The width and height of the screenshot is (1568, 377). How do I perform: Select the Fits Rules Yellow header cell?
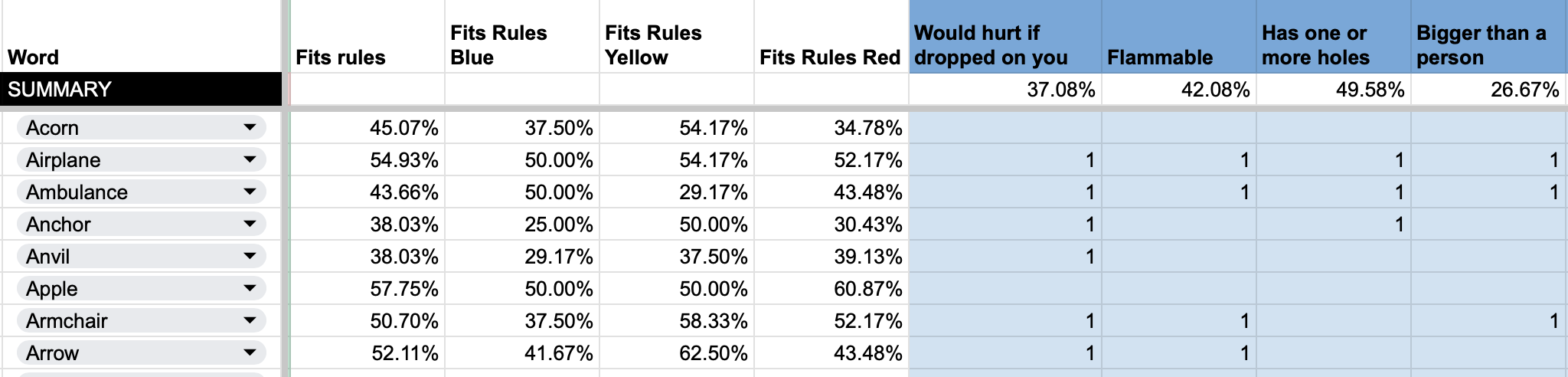pyautogui.click(x=676, y=44)
